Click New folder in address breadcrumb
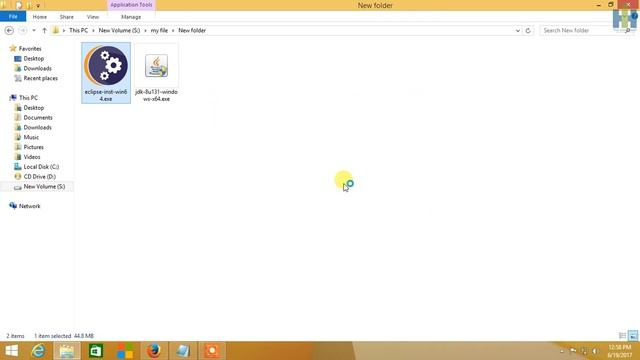 192,31
